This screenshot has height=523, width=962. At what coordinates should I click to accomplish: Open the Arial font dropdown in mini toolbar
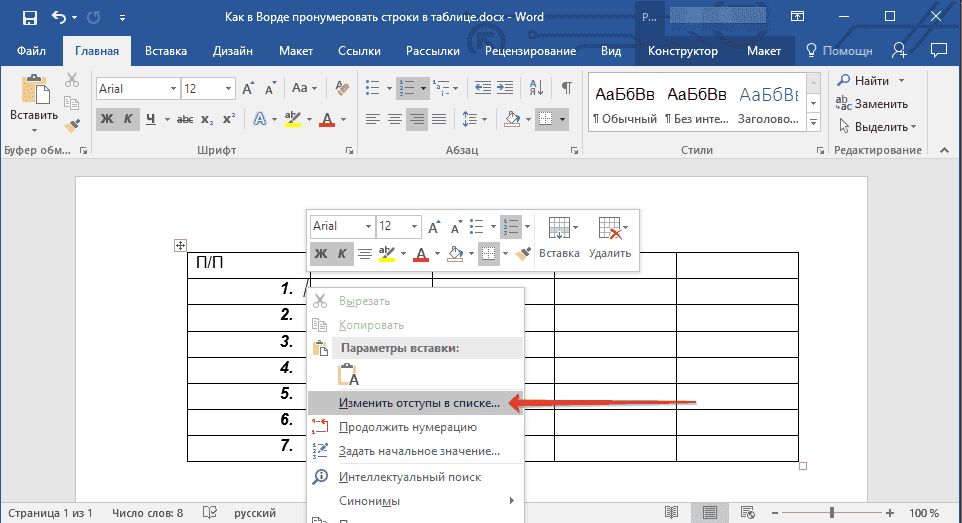pyautogui.click(x=367, y=226)
